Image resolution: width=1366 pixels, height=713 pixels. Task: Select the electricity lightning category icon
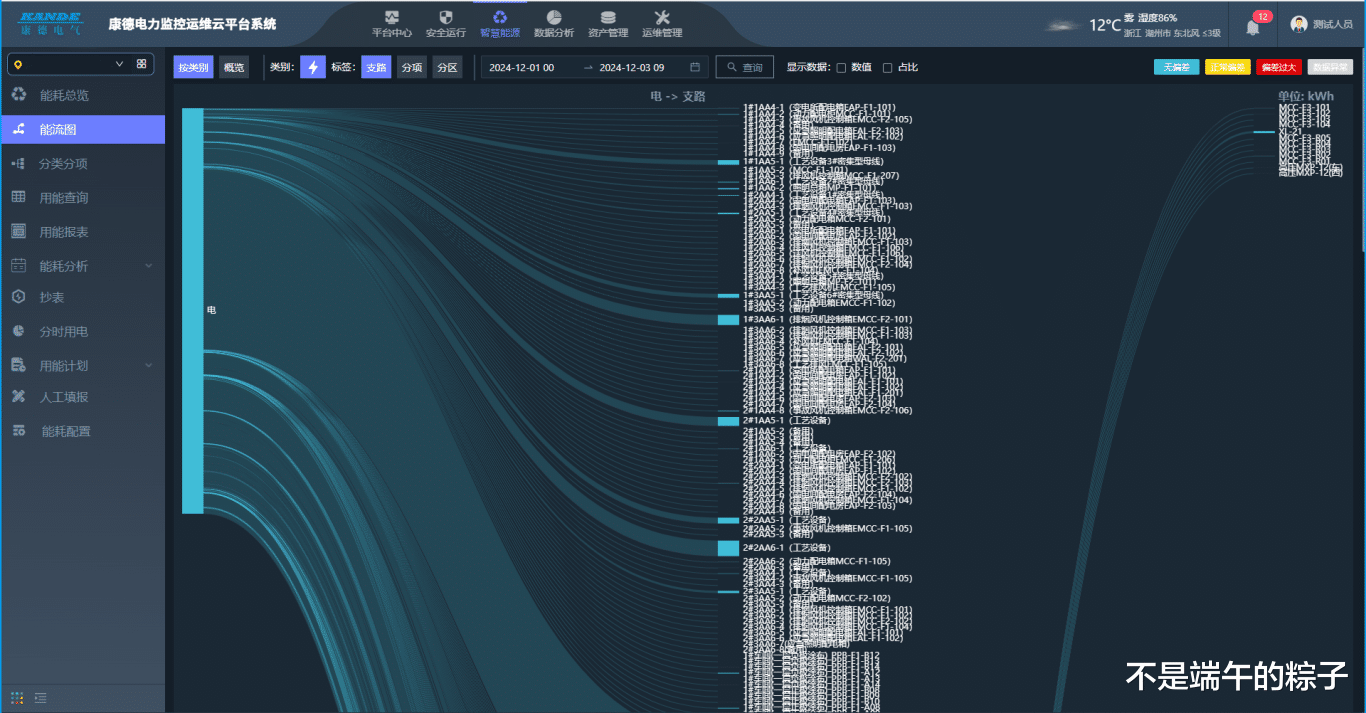pyautogui.click(x=313, y=67)
